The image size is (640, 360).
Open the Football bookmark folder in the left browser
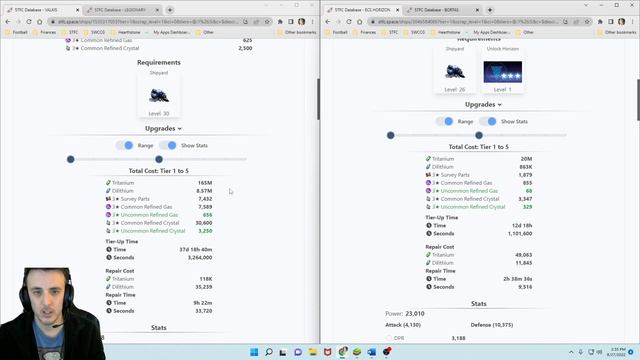(16, 32)
